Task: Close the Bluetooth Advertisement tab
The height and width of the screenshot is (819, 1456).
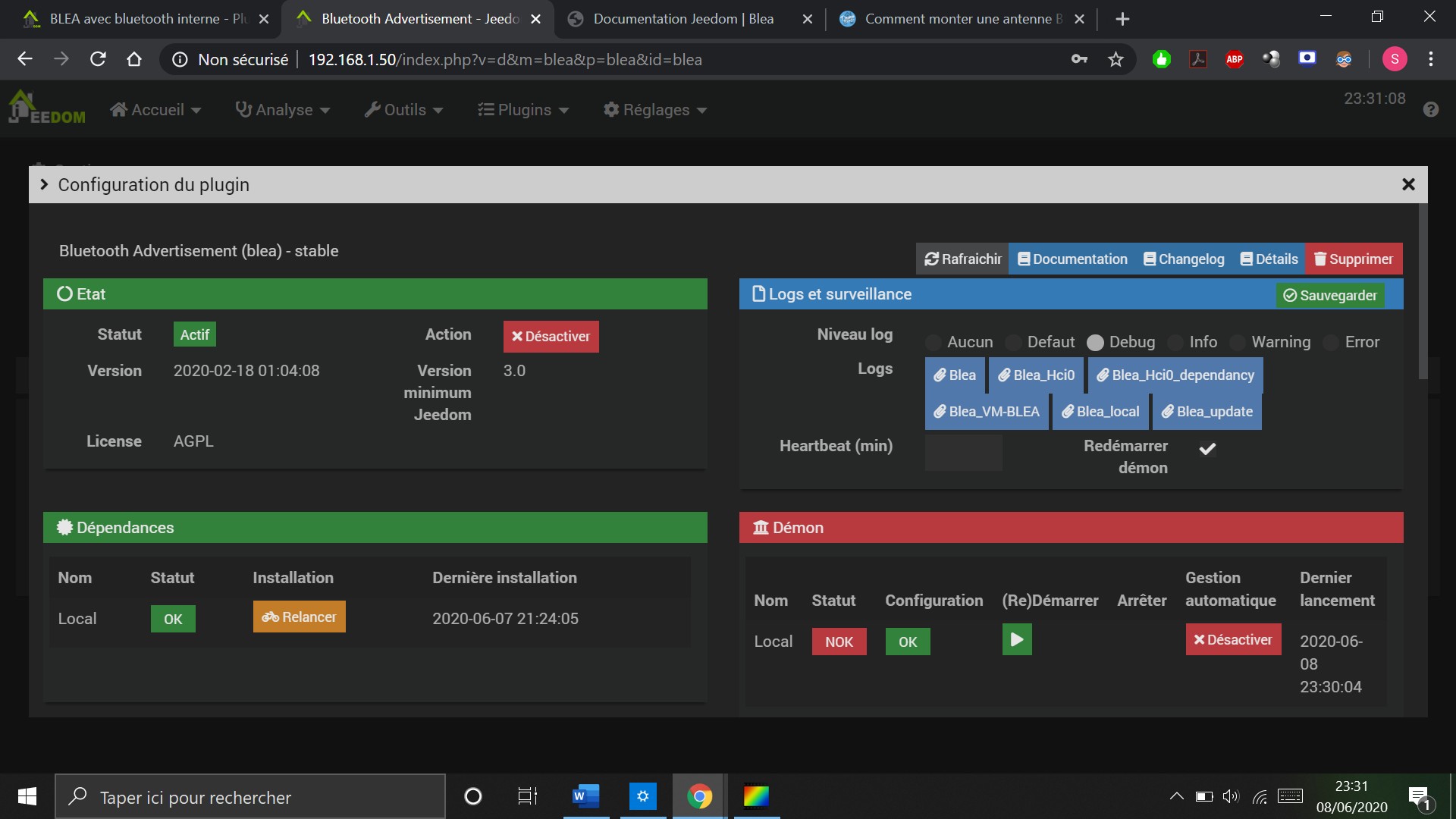Action: (535, 19)
